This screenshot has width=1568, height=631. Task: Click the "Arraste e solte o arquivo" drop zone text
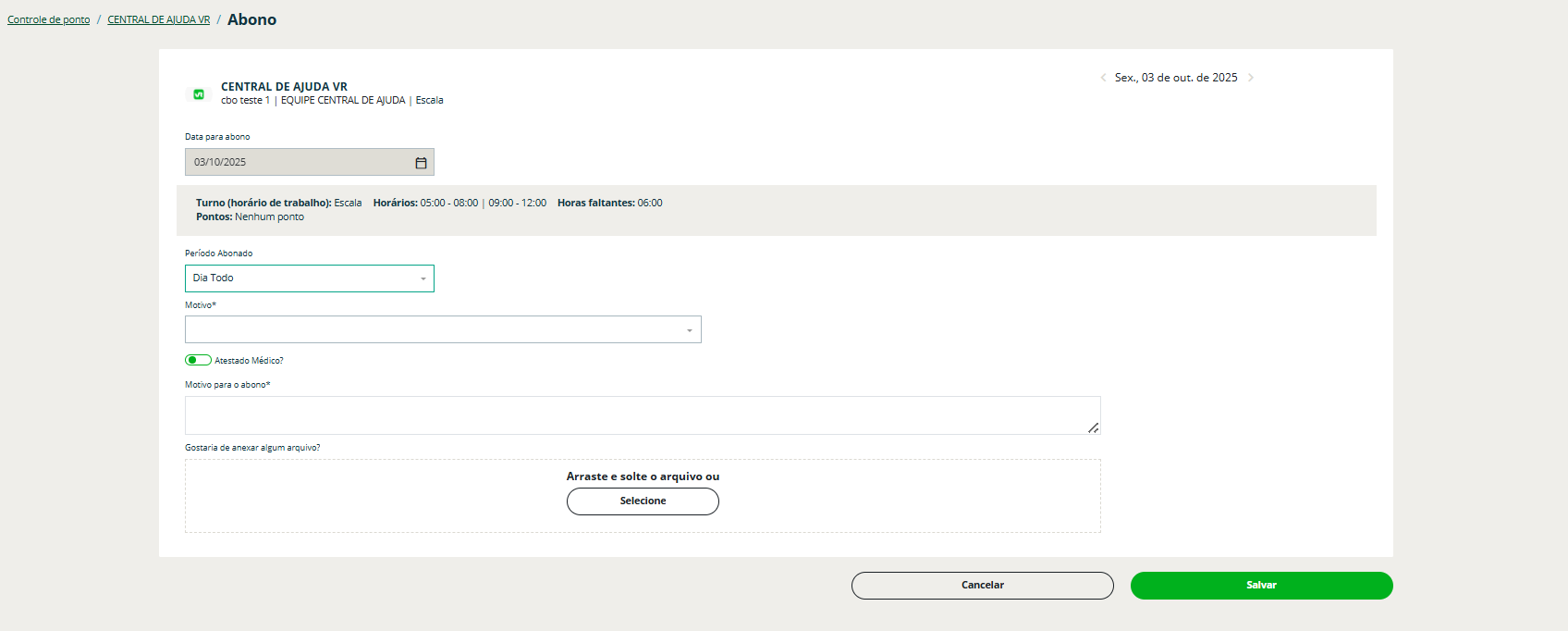(x=643, y=476)
